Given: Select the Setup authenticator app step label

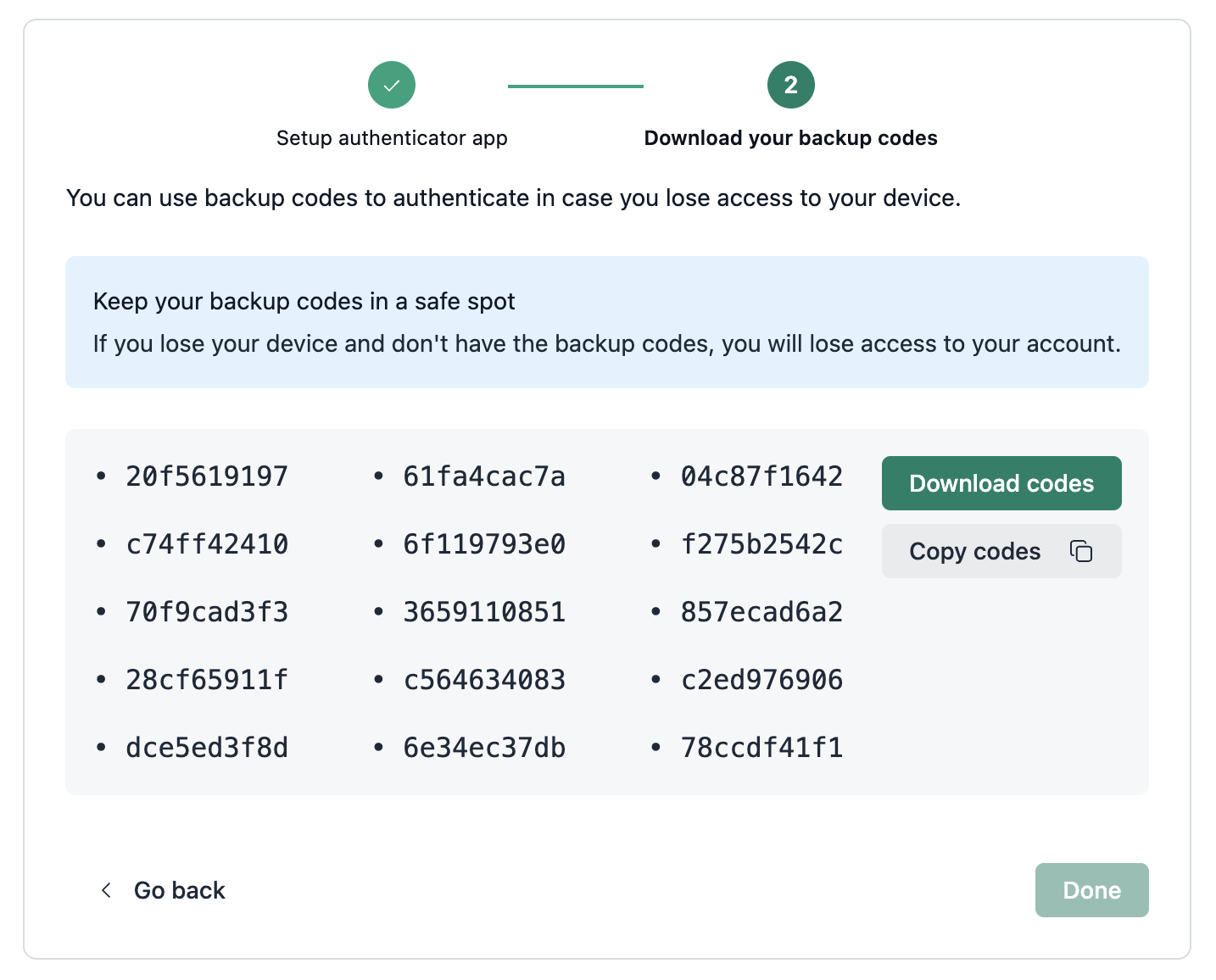Looking at the screenshot, I should [392, 138].
